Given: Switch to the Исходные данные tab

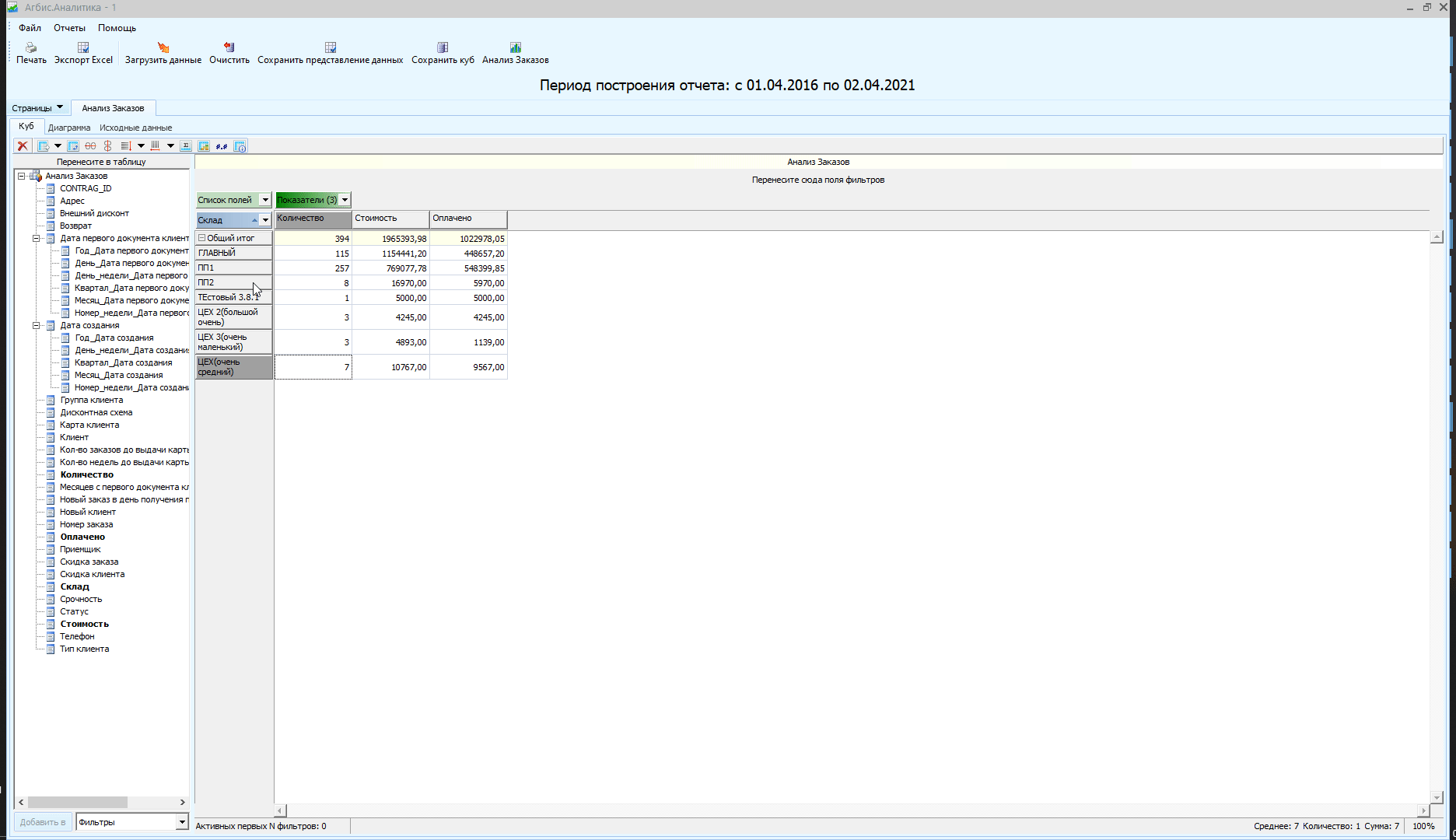Looking at the screenshot, I should pyautogui.click(x=136, y=128).
